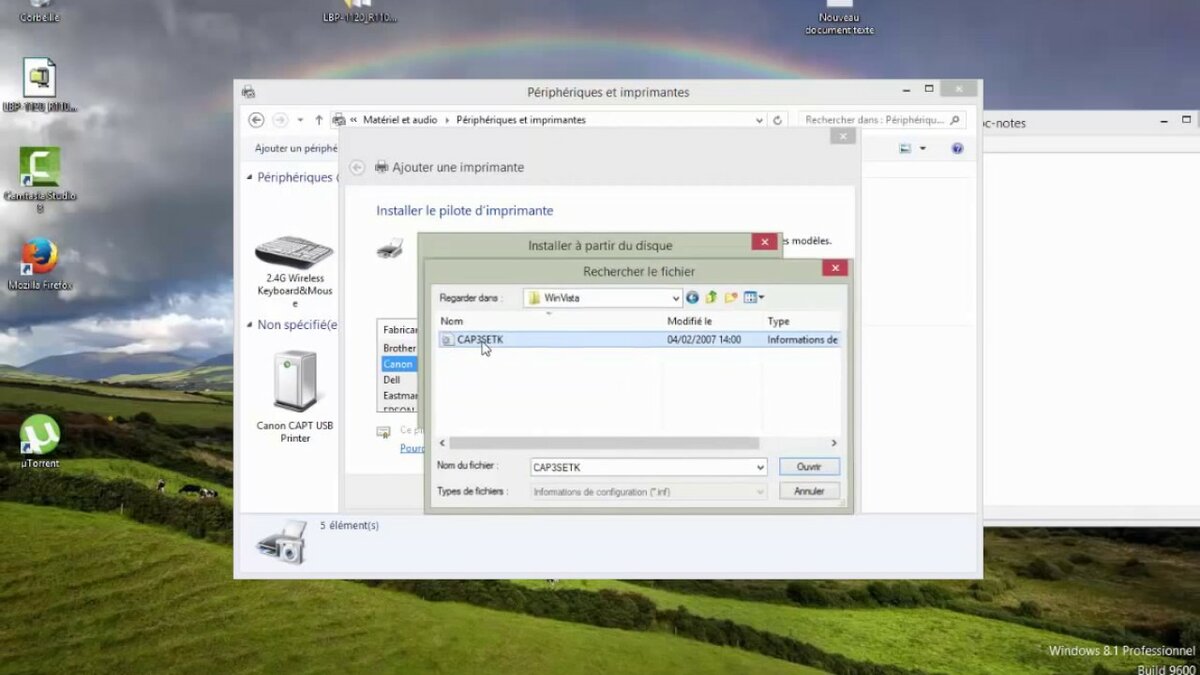Click the change view icon in toolbar
Screen dimensions: 1200x675
905,148
